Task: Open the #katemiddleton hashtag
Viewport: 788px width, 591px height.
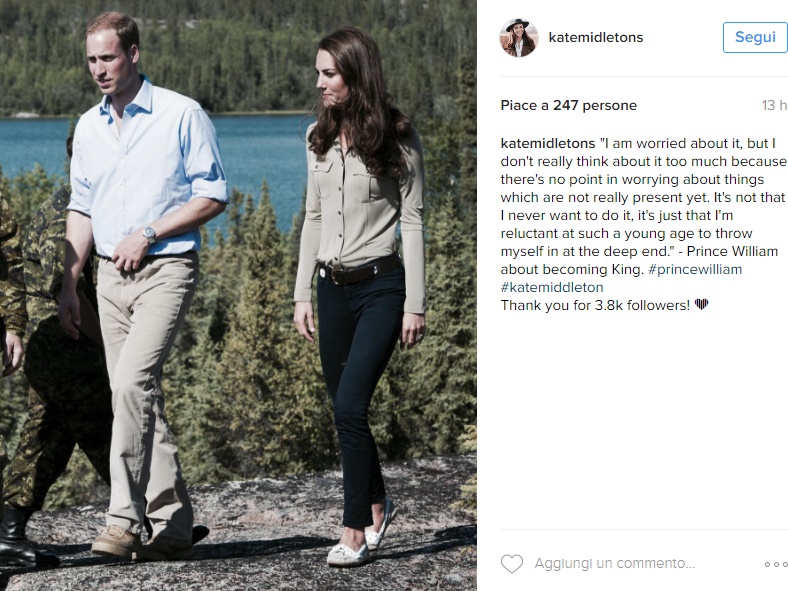Action: 552,287
